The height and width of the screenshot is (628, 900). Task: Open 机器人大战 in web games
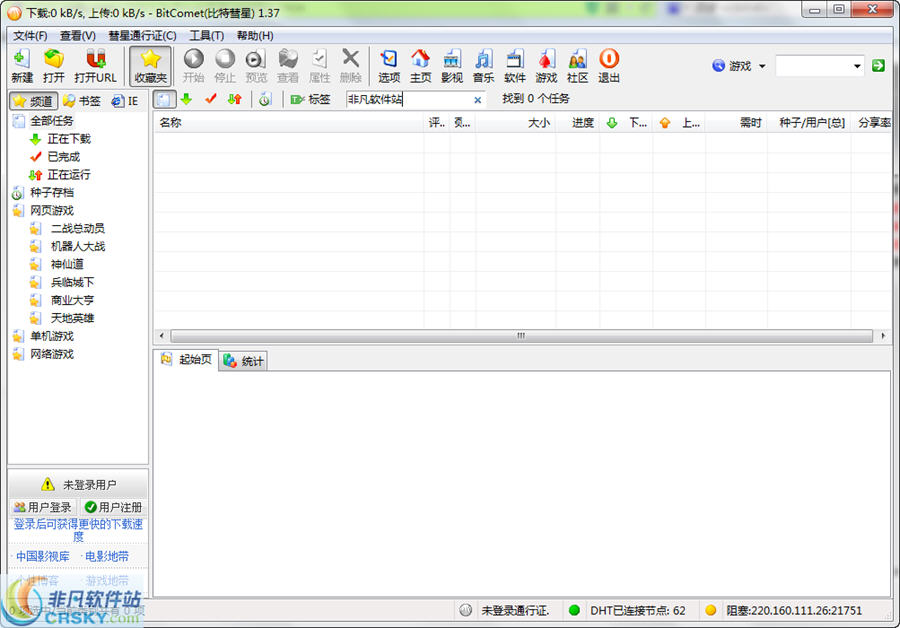(x=77, y=246)
